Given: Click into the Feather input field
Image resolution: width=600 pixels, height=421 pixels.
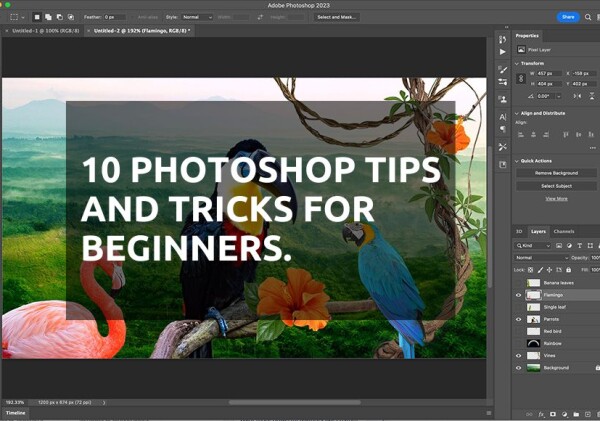Looking at the screenshot, I should (114, 17).
